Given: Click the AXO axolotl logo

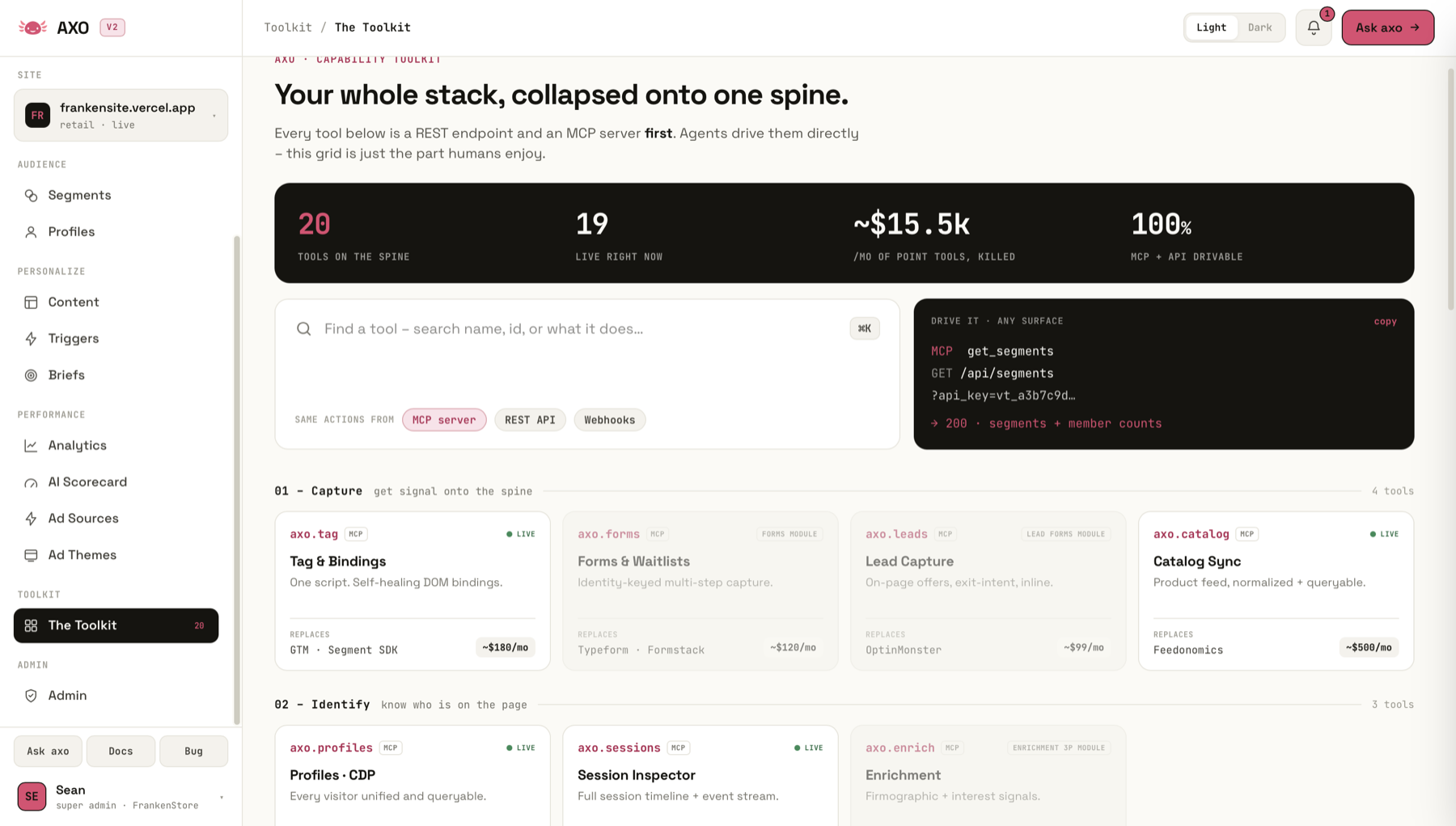Looking at the screenshot, I should (x=32, y=28).
